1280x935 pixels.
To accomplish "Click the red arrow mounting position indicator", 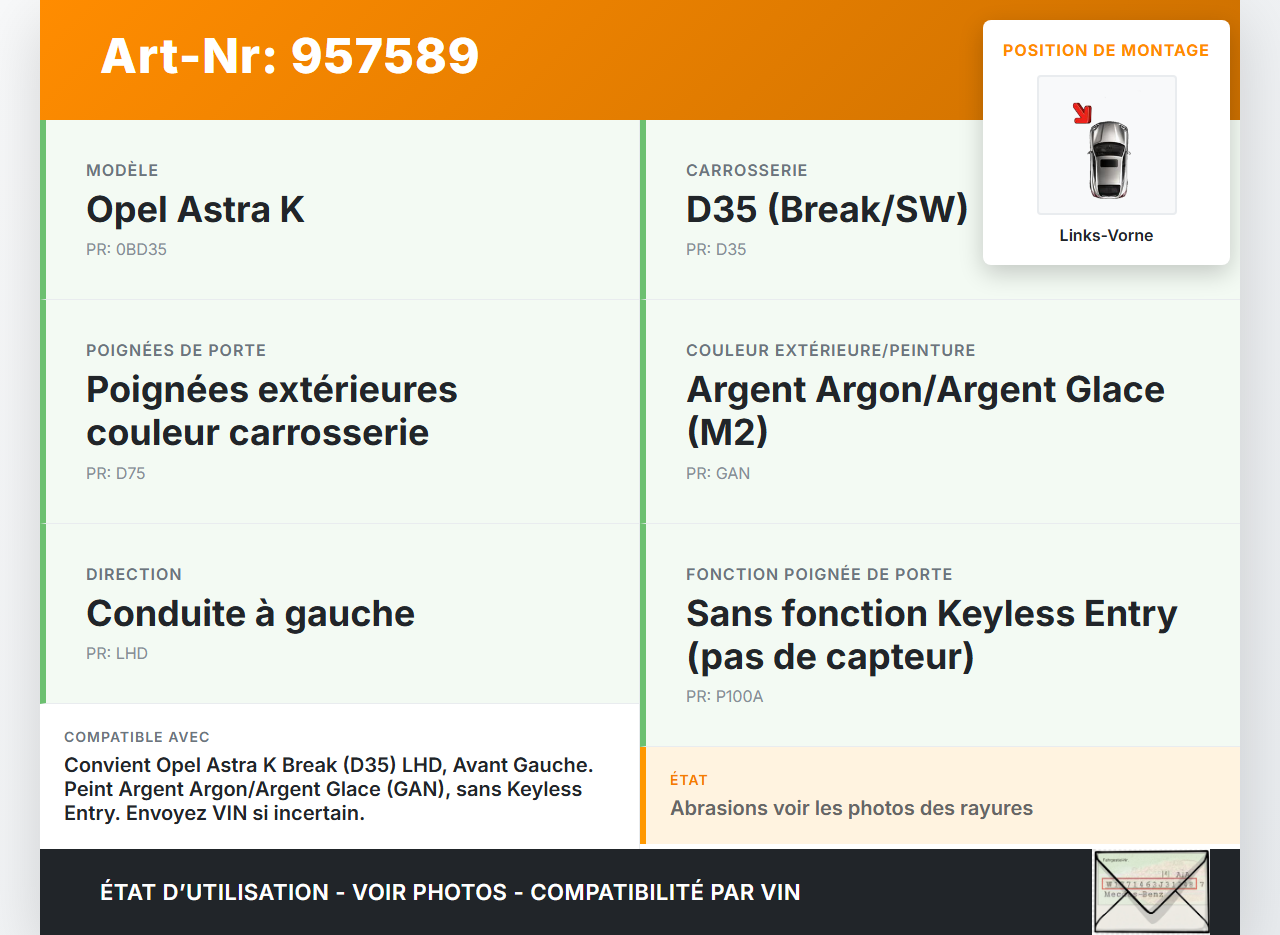I will click(1081, 113).
